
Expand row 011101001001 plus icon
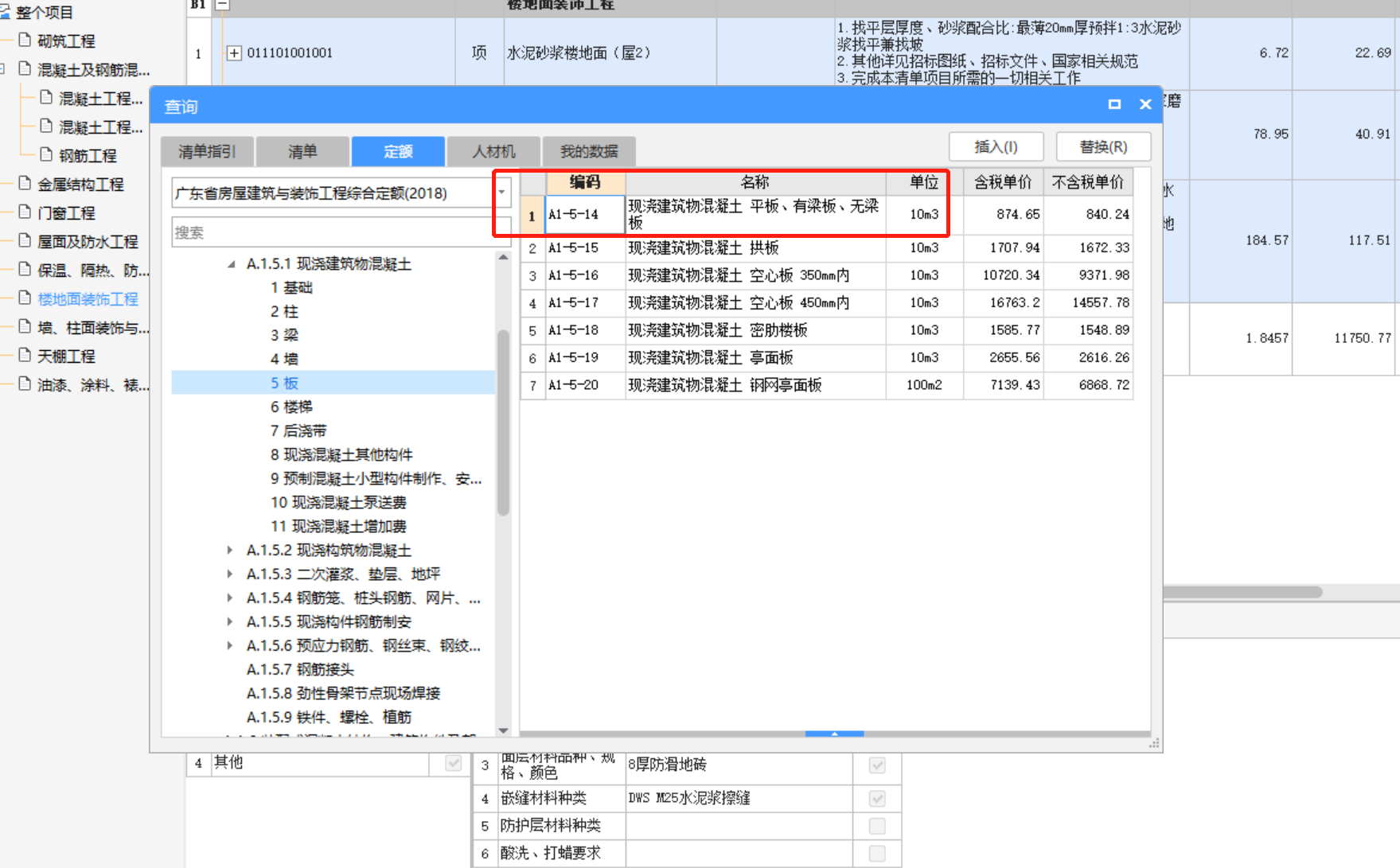tap(234, 53)
